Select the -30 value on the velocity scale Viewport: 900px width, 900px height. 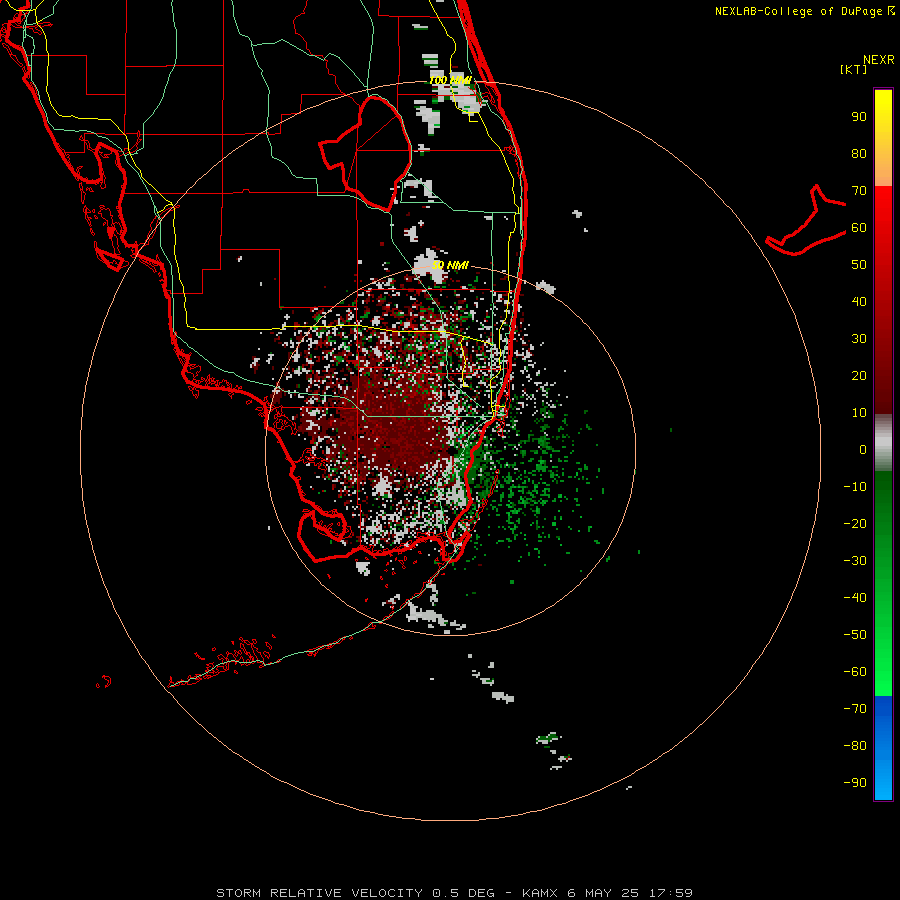[x=855, y=561]
